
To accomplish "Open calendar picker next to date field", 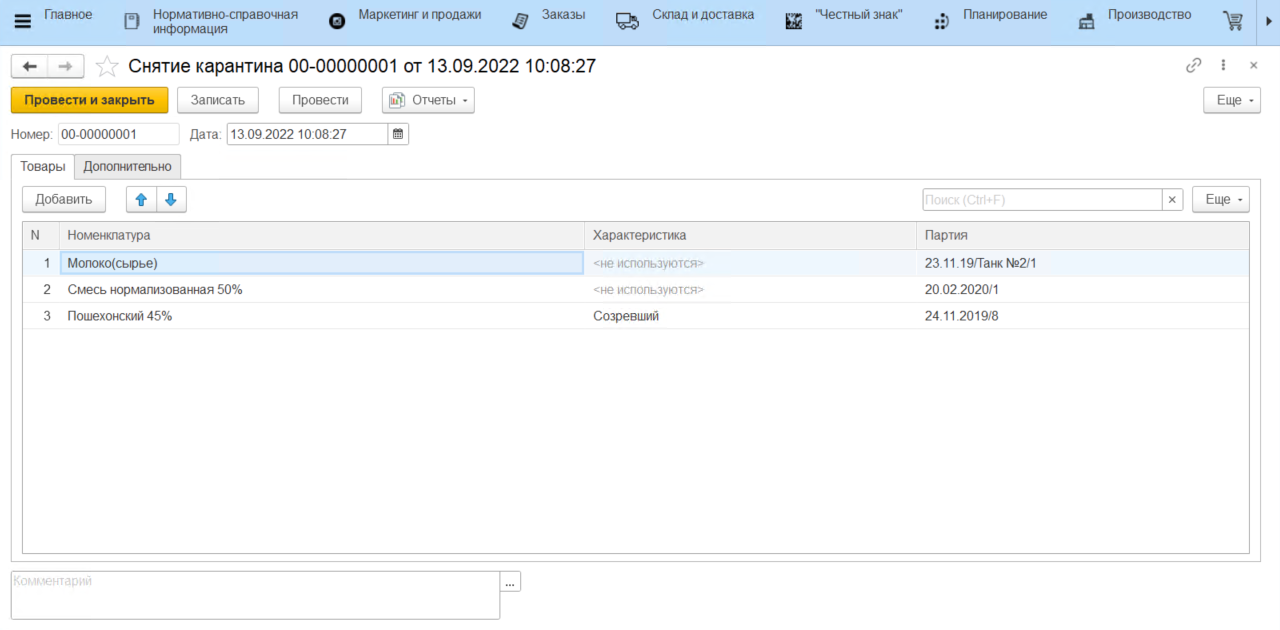I will point(398,134).
